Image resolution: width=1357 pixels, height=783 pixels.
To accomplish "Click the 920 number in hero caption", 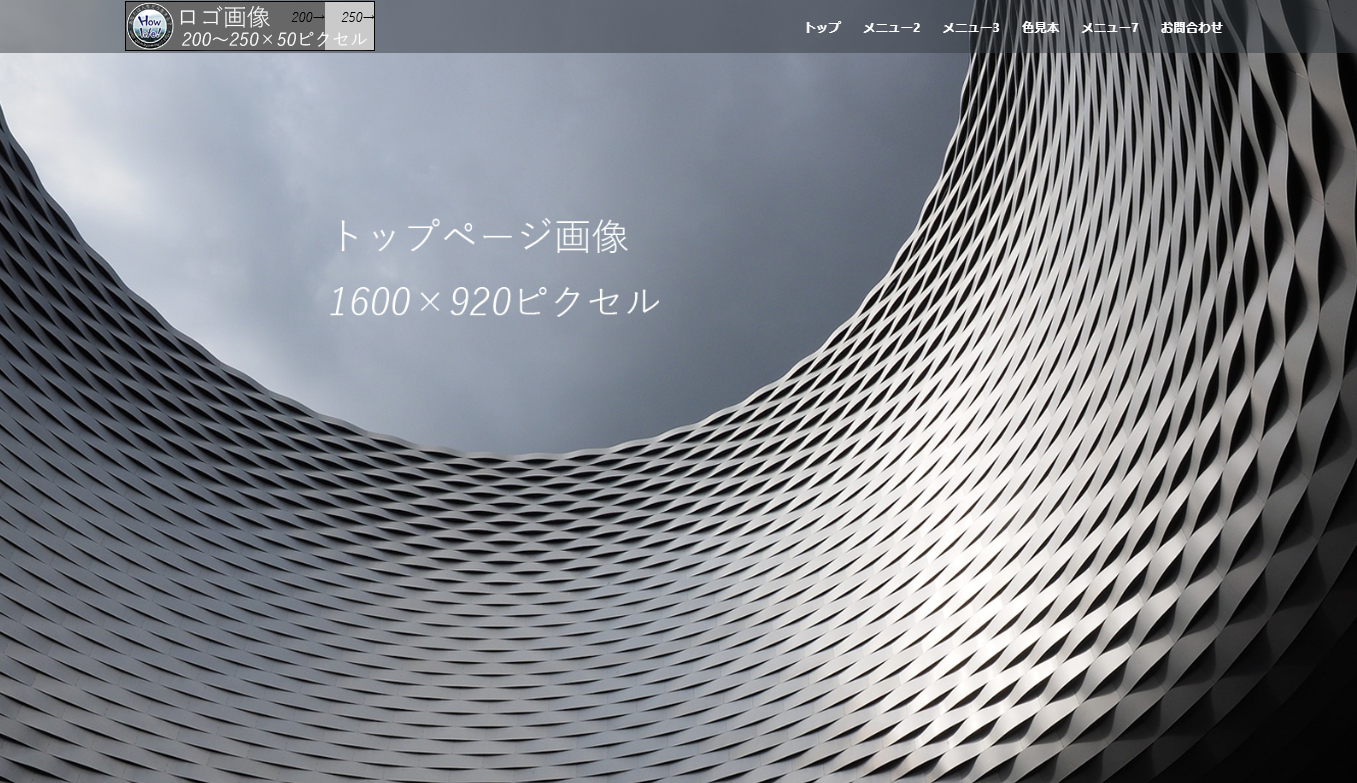I will pyautogui.click(x=480, y=302).
